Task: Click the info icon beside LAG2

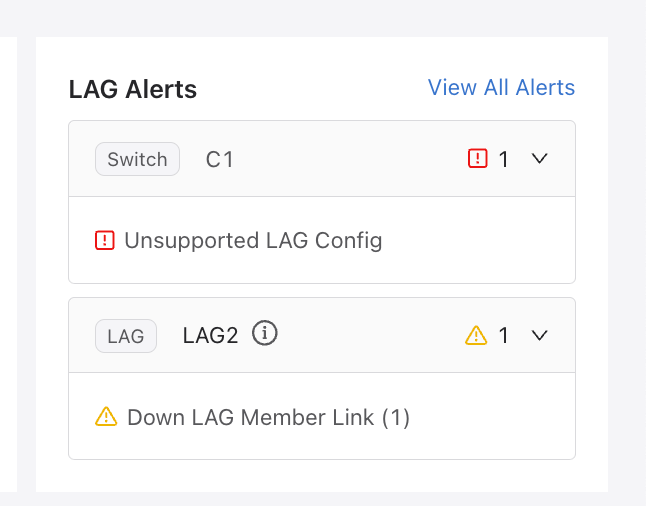Action: 264,333
